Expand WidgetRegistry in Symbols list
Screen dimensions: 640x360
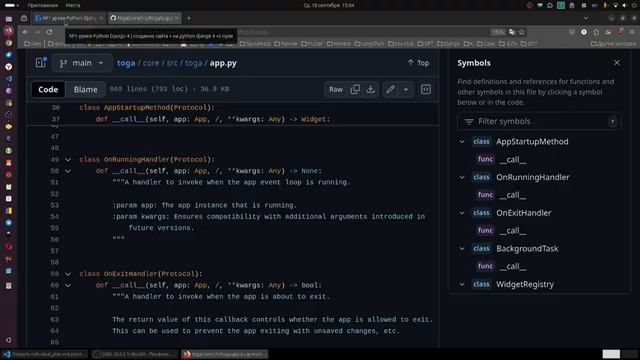click(462, 284)
